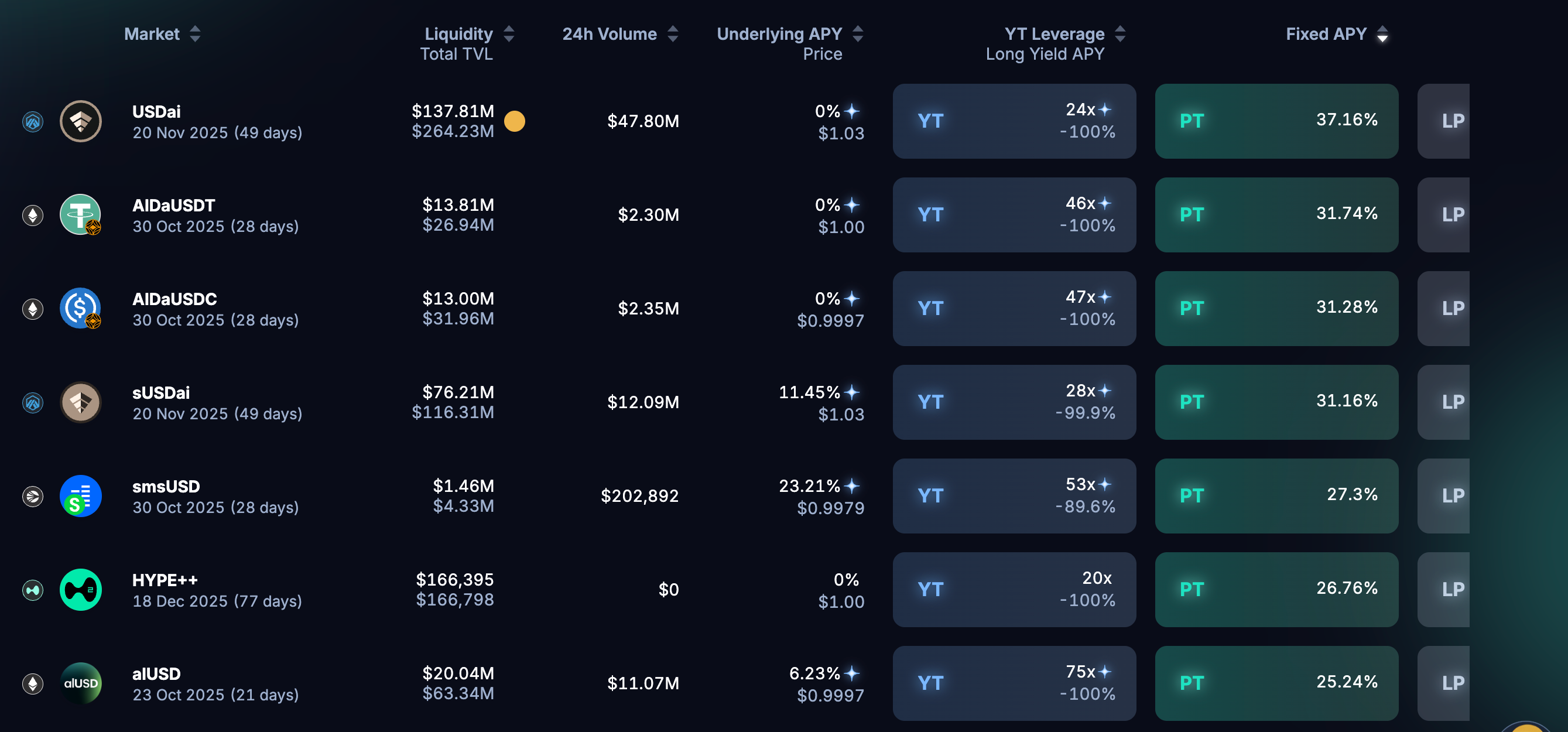Image resolution: width=1568 pixels, height=732 pixels.
Task: Click the sparkle icon beside sUSDai 11.45% APY
Action: click(x=852, y=392)
